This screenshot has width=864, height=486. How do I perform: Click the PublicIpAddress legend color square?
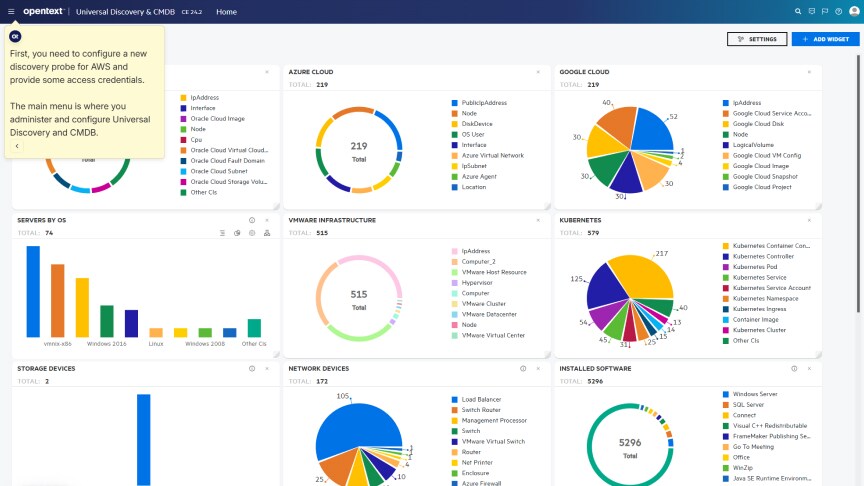pos(455,103)
